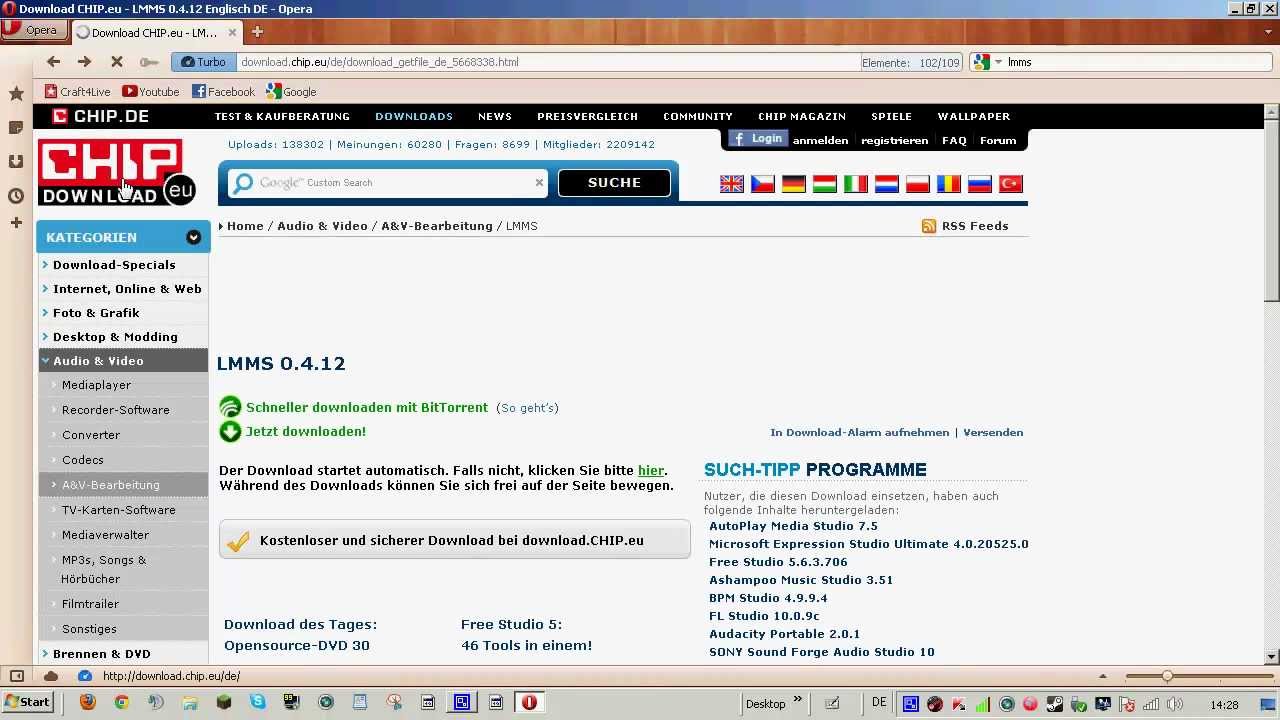
Task: Open the TEST & KAUFBERATUNG menu
Action: pyautogui.click(x=282, y=116)
